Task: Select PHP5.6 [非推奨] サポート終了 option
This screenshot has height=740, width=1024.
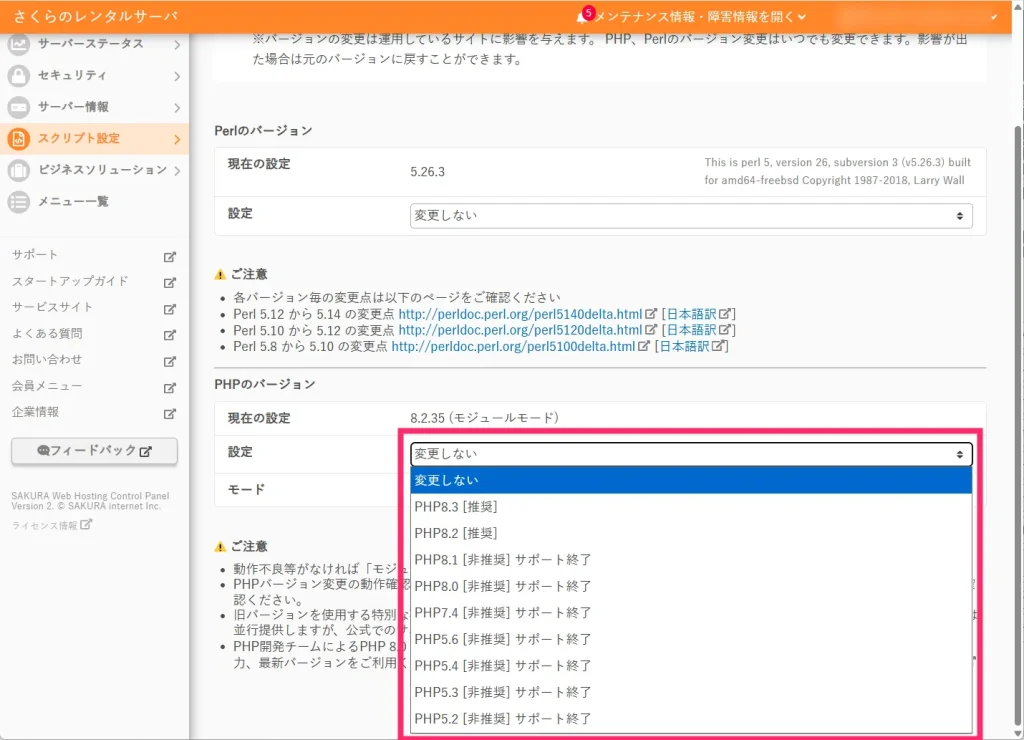Action: pos(691,639)
